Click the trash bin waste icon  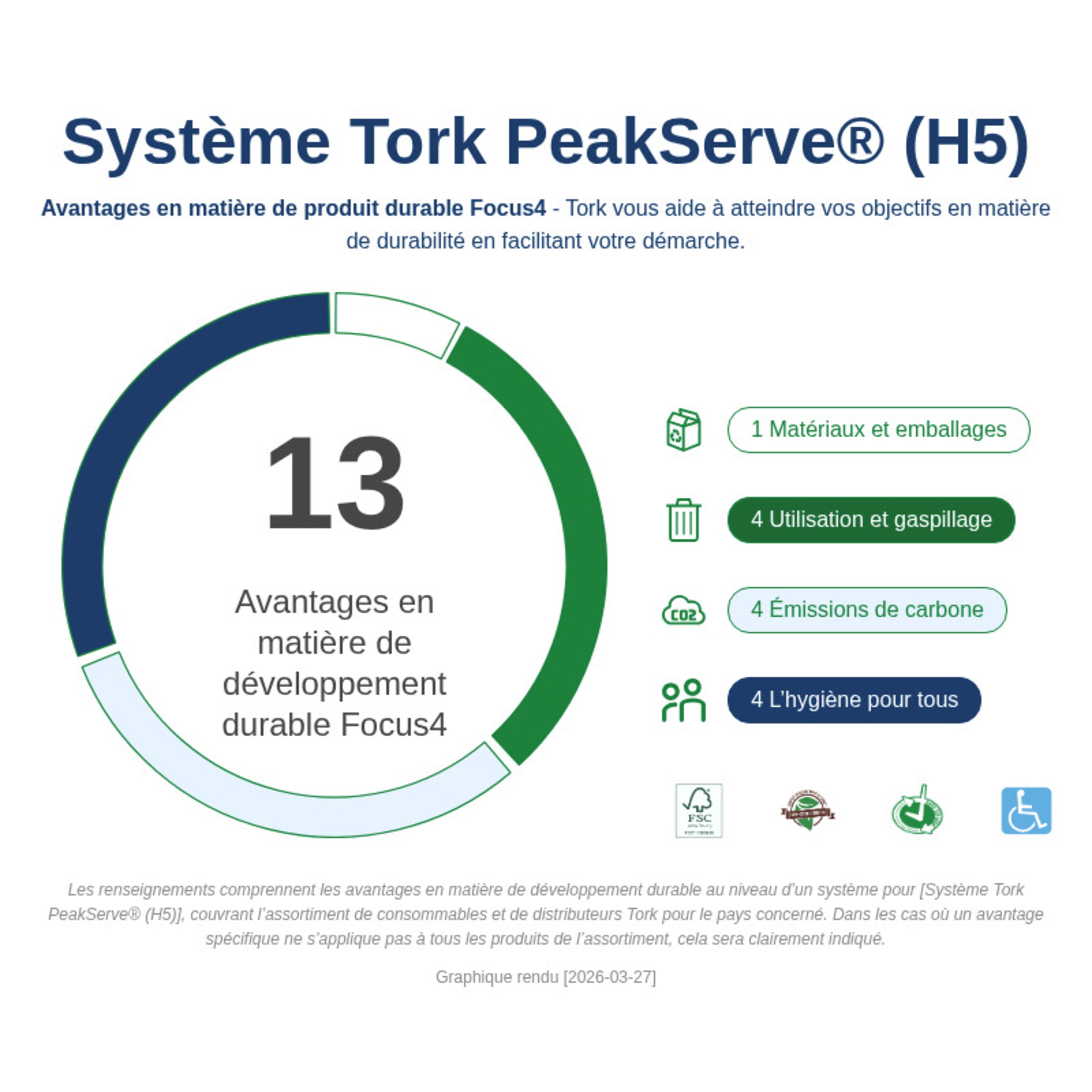[684, 520]
